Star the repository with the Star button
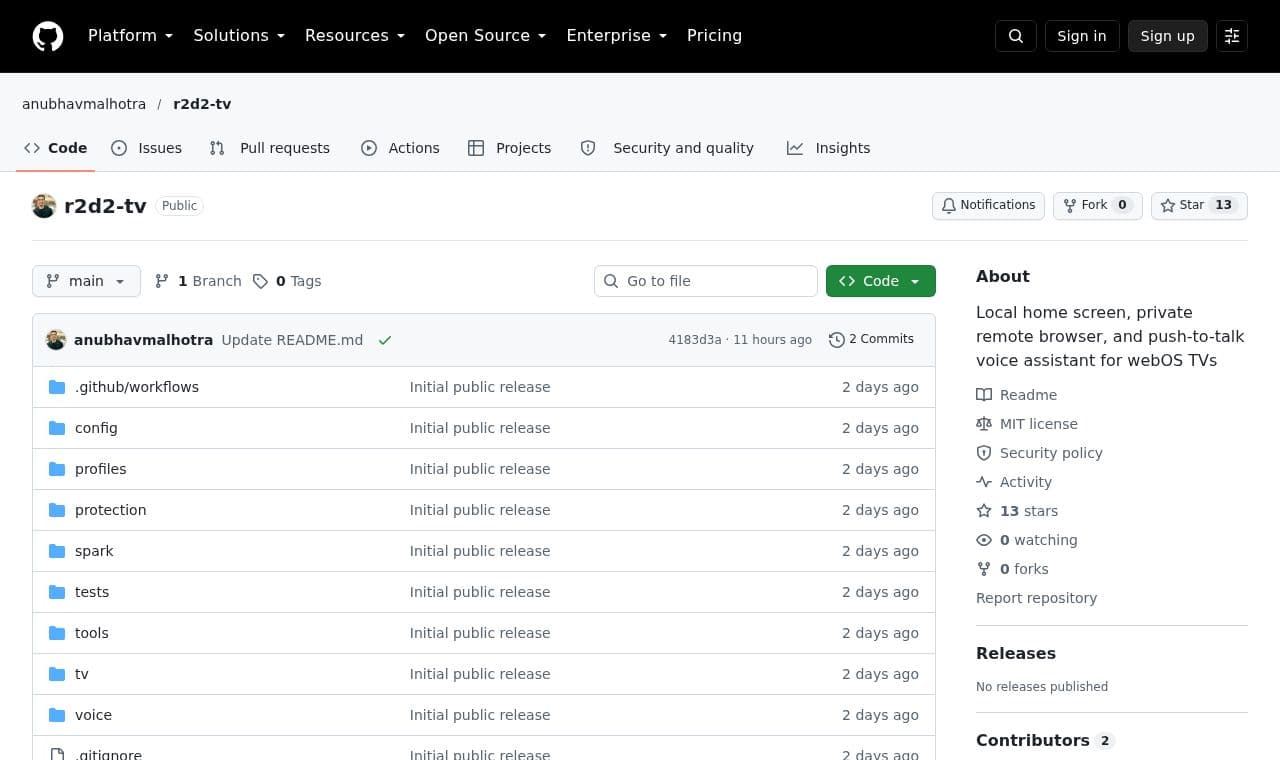Screen dimensions: 1280x760 click(x=1199, y=205)
